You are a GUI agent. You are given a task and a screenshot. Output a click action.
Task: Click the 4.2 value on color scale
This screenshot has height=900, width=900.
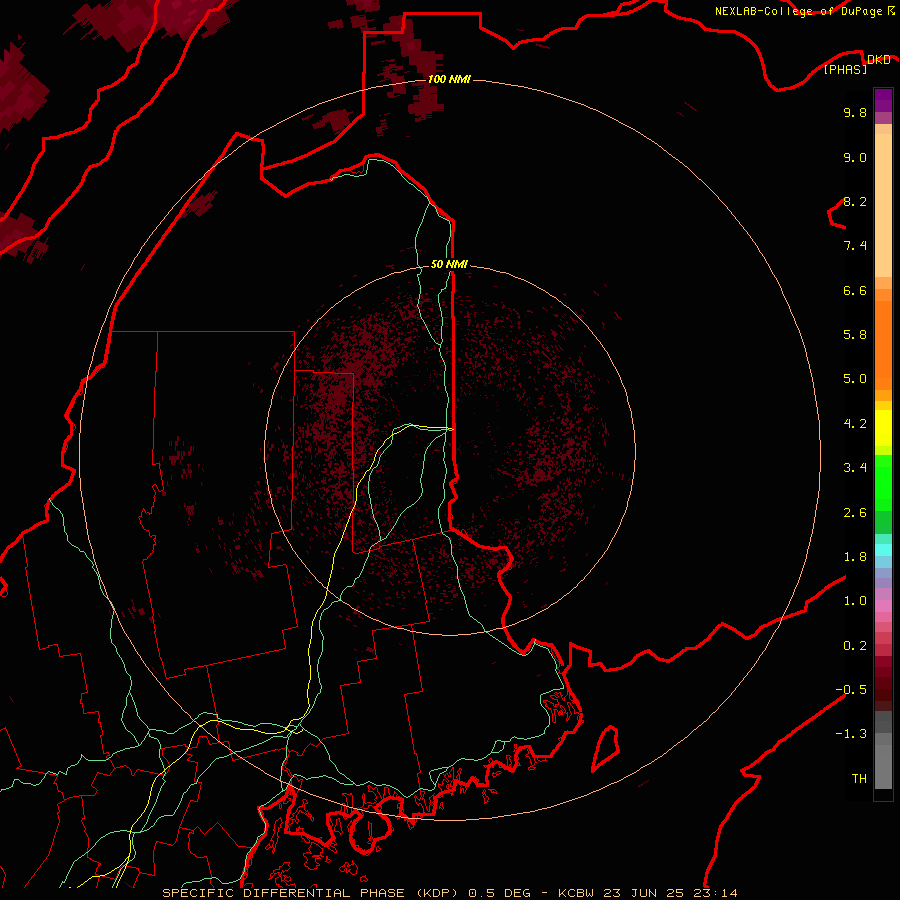click(x=855, y=424)
